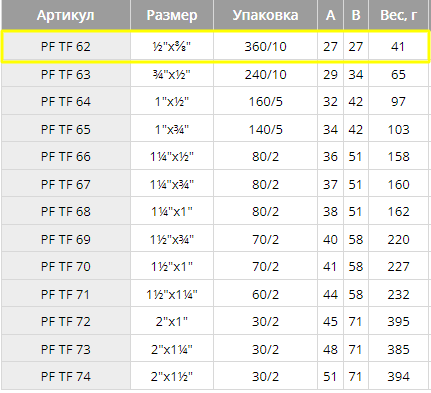431x393 pixels.
Task: Select article cell PF TF 74
Action: [66, 376]
